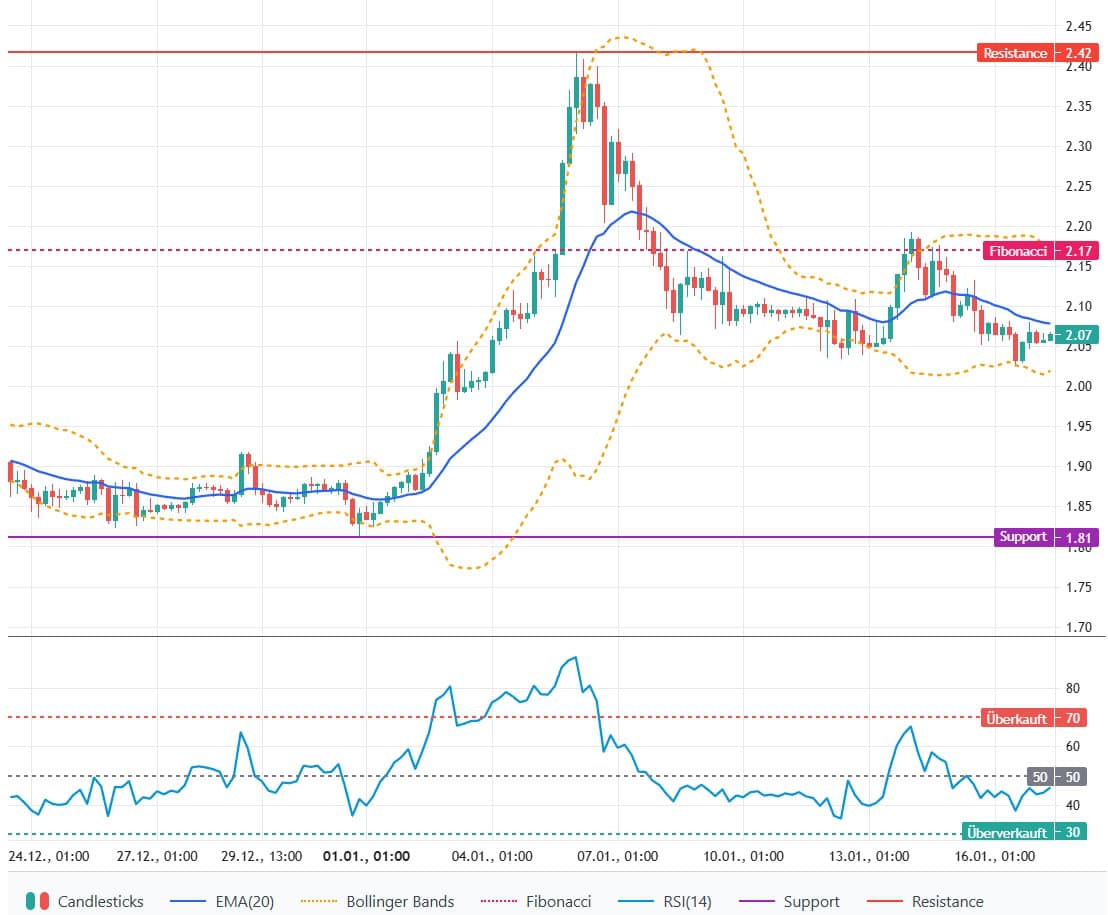Click the 2.45 price axis tick label
Screen dimensions: 1108x915
[x=1078, y=26]
